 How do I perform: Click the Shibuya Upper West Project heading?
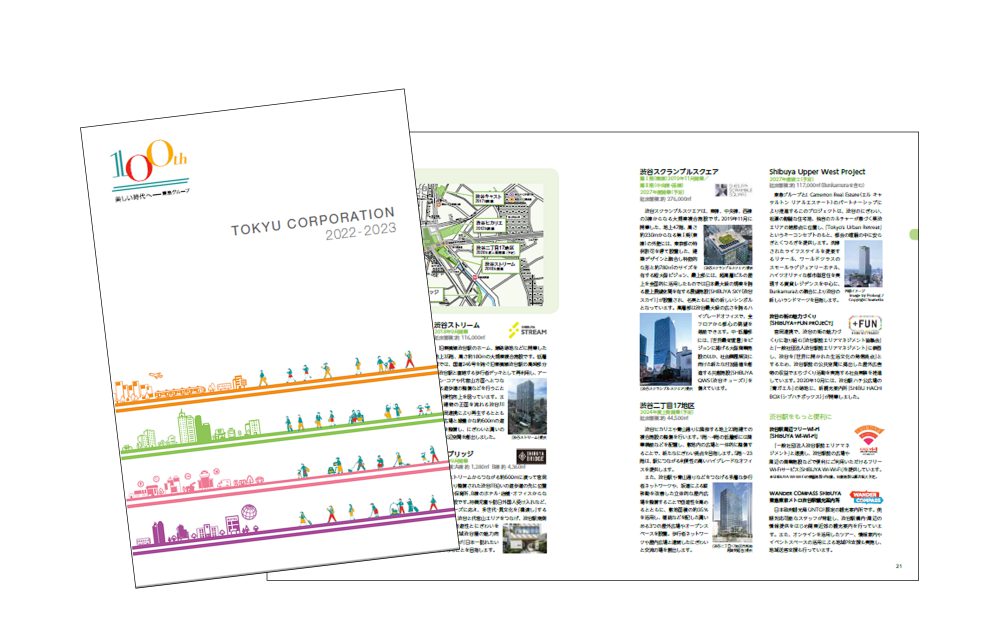pos(817,172)
